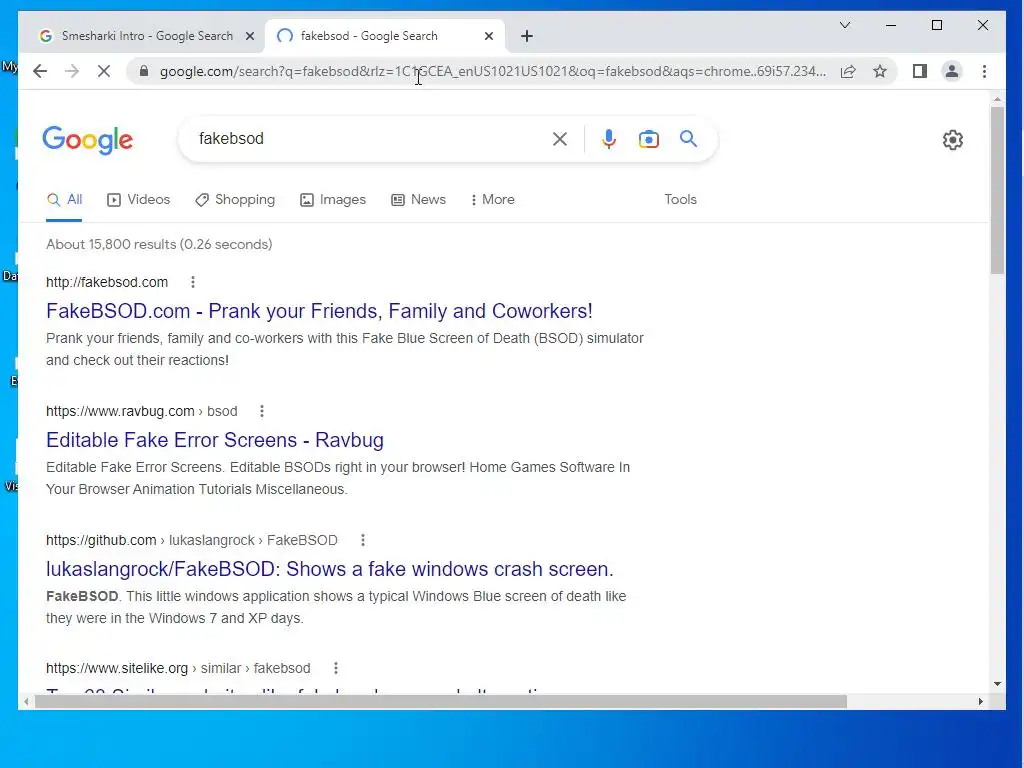Viewport: 1024px width, 768px height.
Task: Switch to Videos results
Action: coord(138,199)
